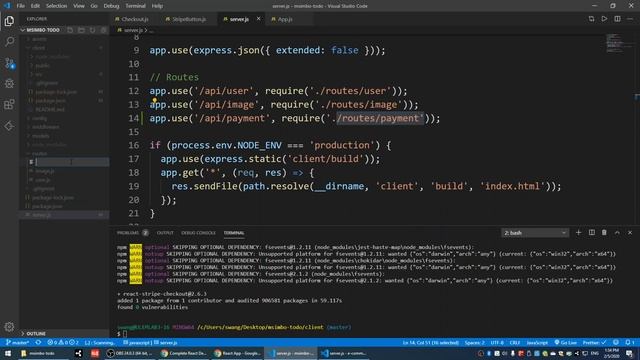The width and height of the screenshot is (640, 360).
Task: Maximize the terminal panel with up chevron
Action: pyautogui.click(x=617, y=232)
